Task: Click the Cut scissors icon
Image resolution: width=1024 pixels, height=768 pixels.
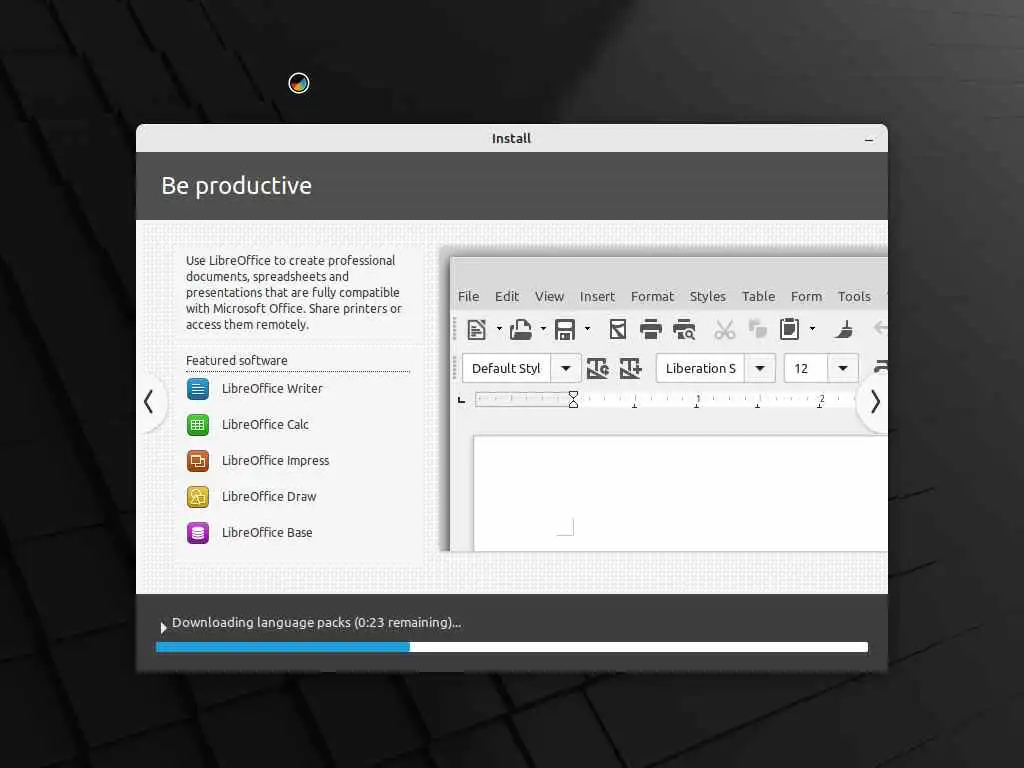Action: click(724, 330)
